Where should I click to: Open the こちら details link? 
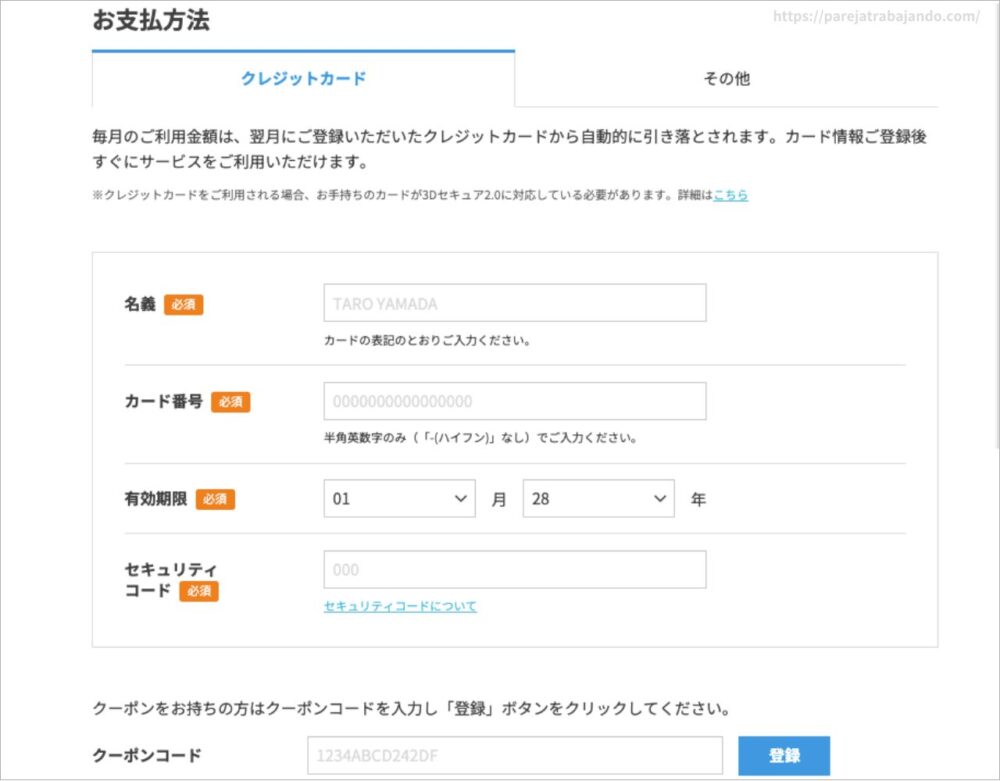point(730,195)
